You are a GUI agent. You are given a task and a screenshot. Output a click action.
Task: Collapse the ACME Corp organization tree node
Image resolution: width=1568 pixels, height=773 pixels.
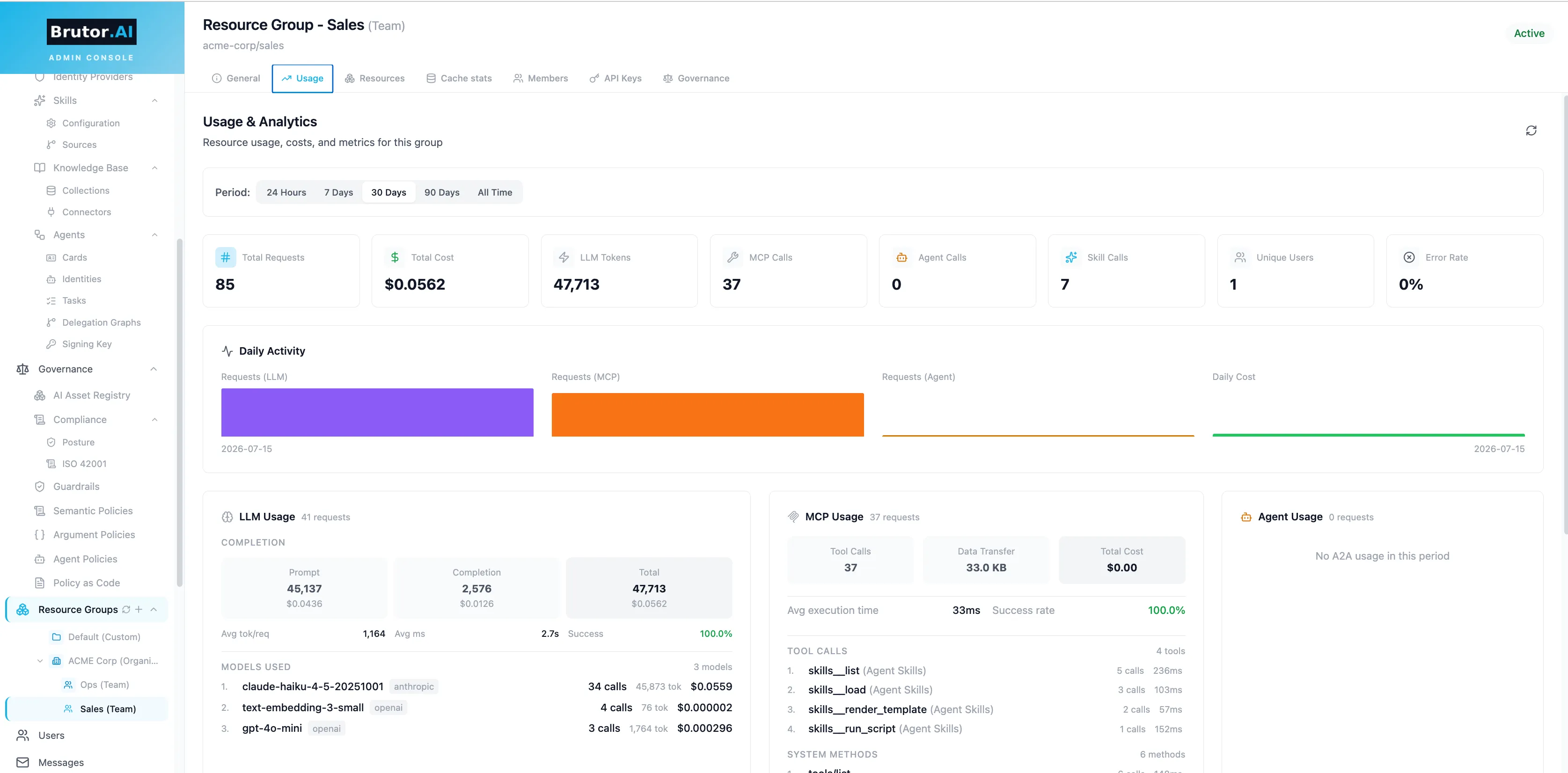[x=40, y=660]
